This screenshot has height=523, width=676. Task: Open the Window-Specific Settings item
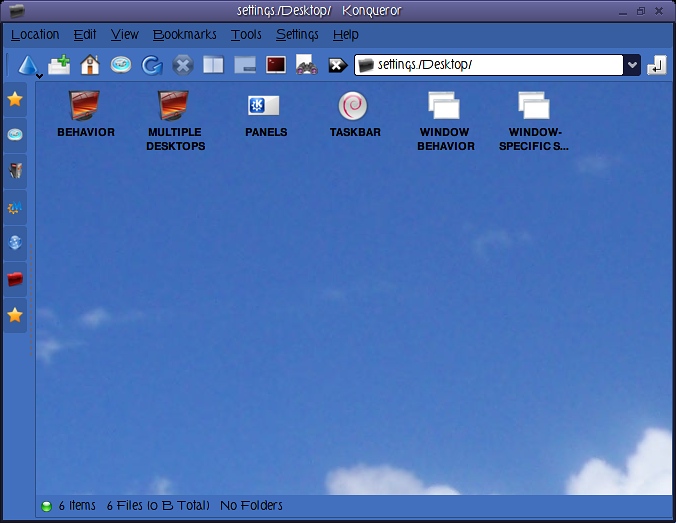pos(534,121)
